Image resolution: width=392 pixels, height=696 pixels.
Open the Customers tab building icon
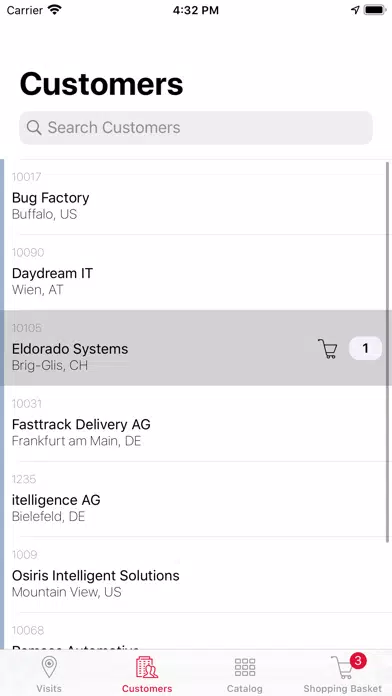point(147,667)
